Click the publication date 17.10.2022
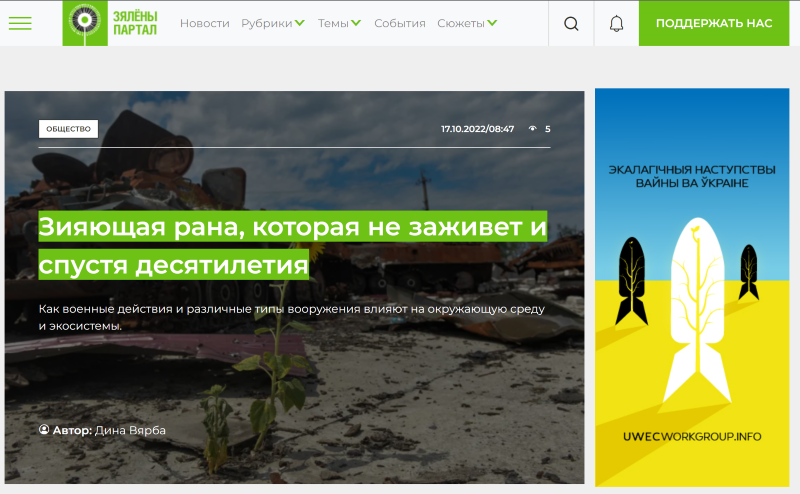The width and height of the screenshot is (800, 494). click(x=477, y=129)
